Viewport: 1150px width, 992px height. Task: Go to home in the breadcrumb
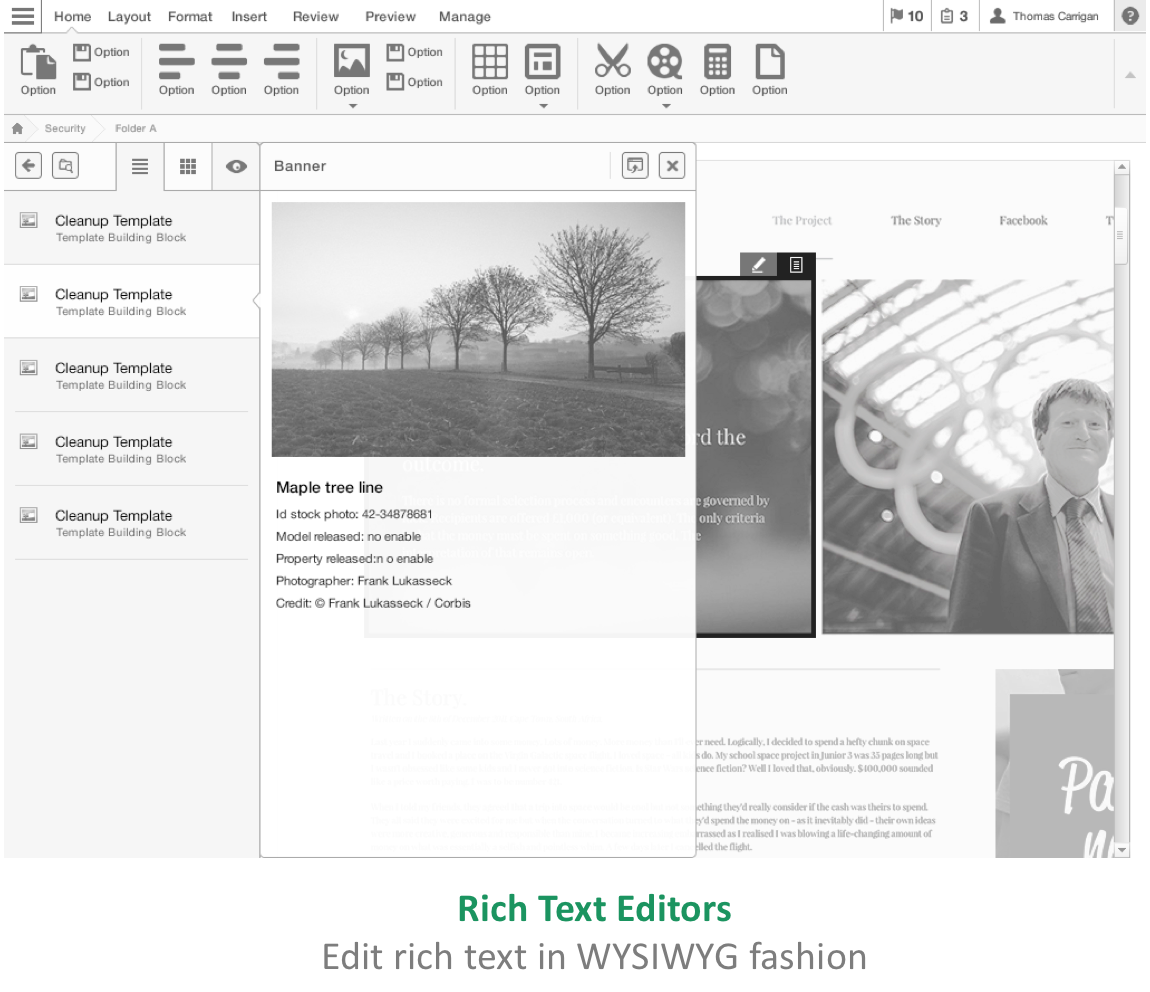(18, 128)
